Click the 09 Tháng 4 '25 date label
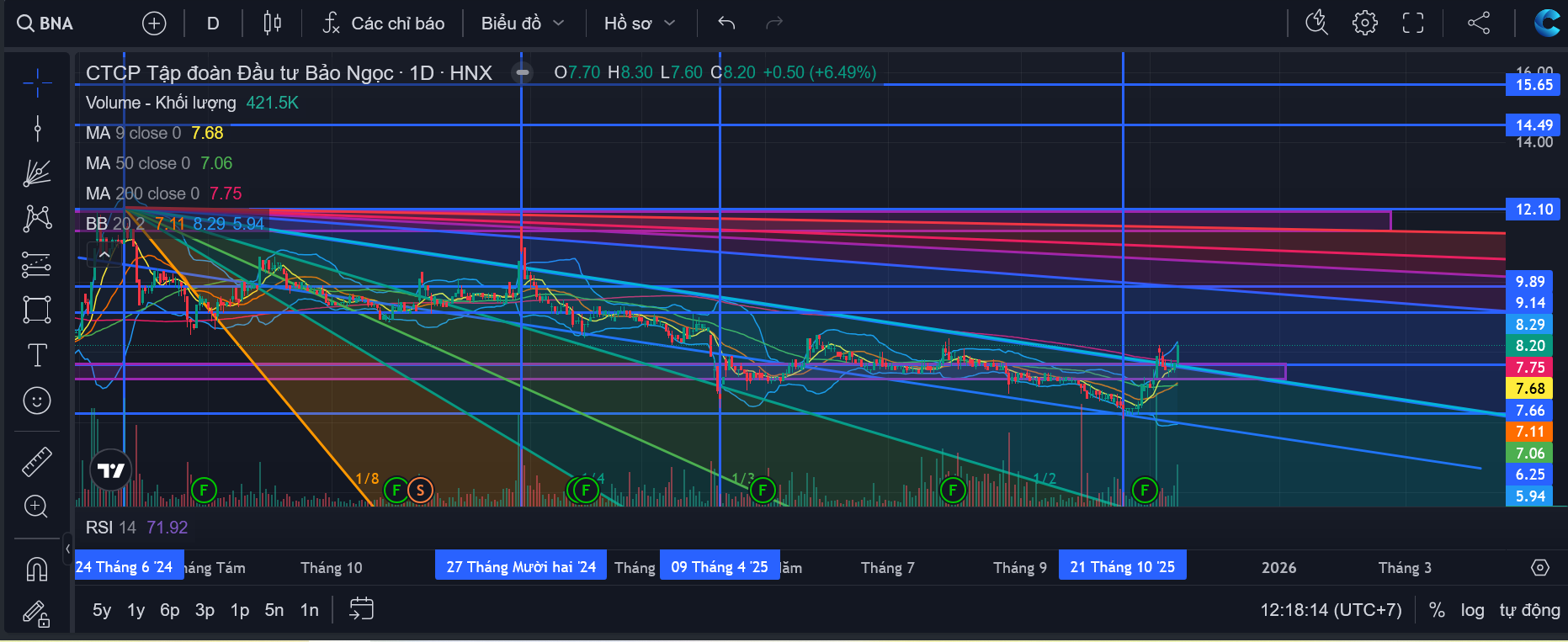 (720, 567)
